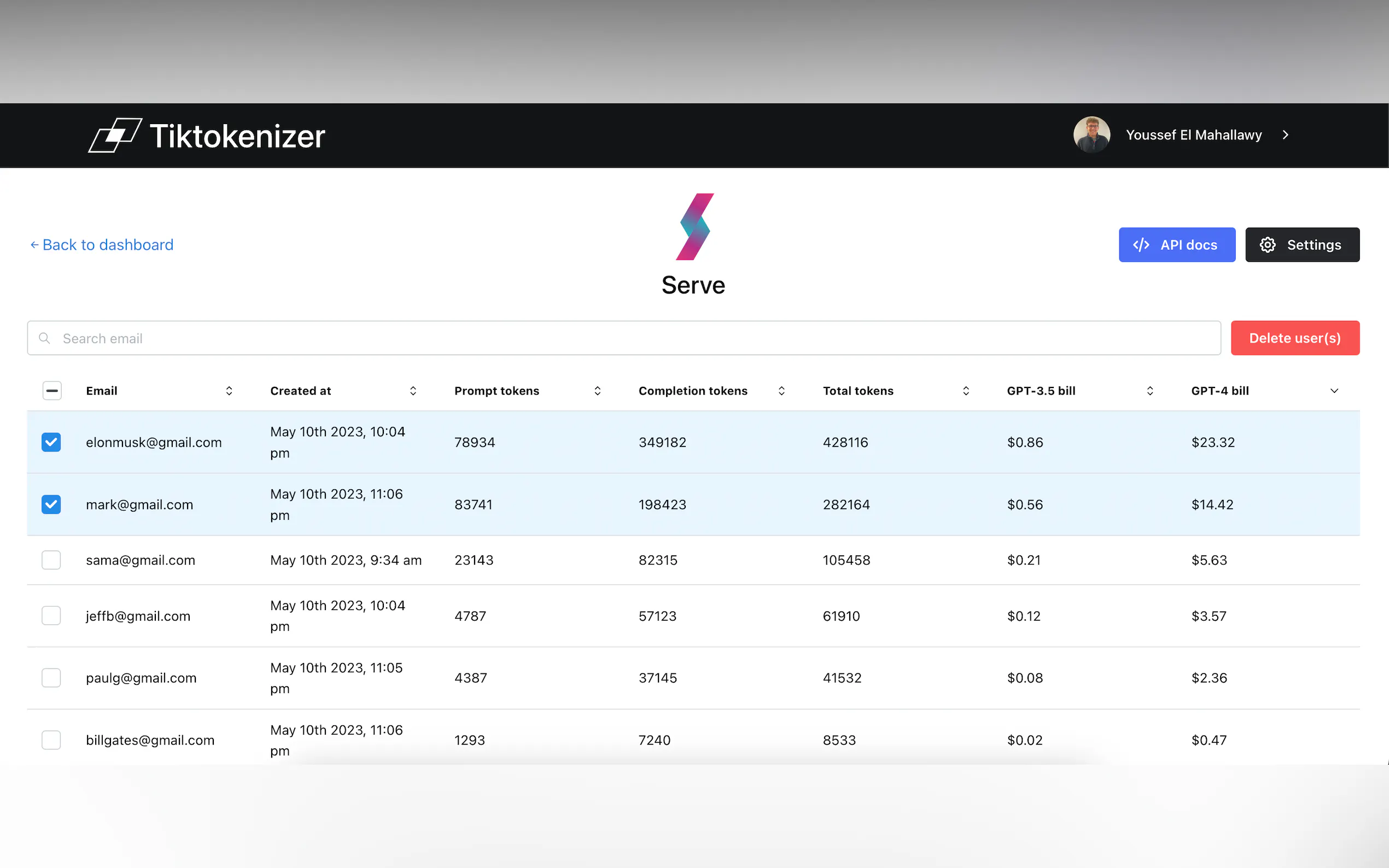
Task: Toggle GPT-3.5 bill column sorting
Action: (1149, 391)
